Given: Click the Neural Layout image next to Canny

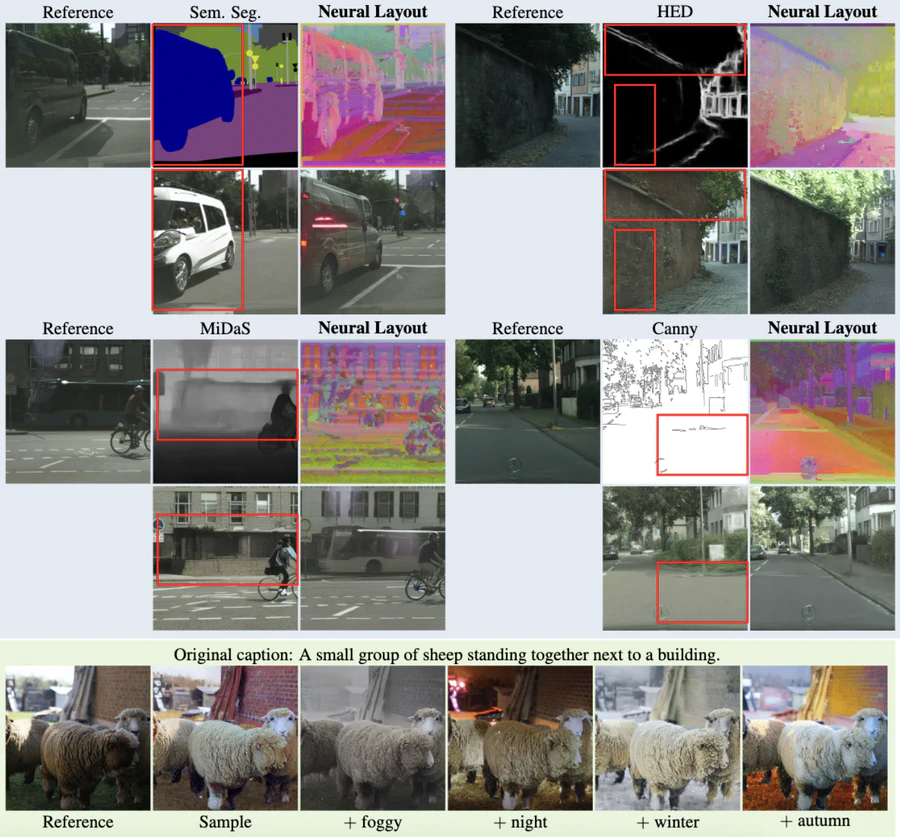Looking at the screenshot, I should 822,411.
